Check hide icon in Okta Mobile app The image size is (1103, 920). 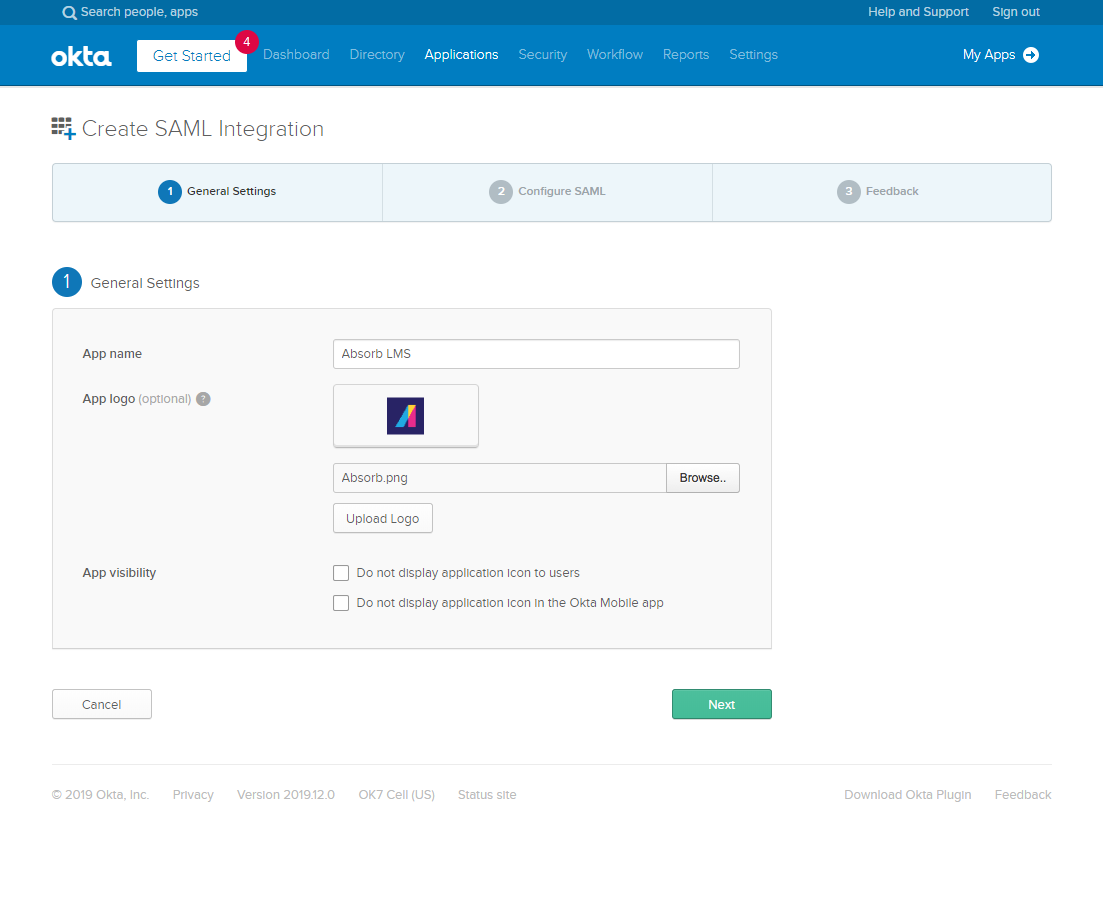pyautogui.click(x=341, y=602)
